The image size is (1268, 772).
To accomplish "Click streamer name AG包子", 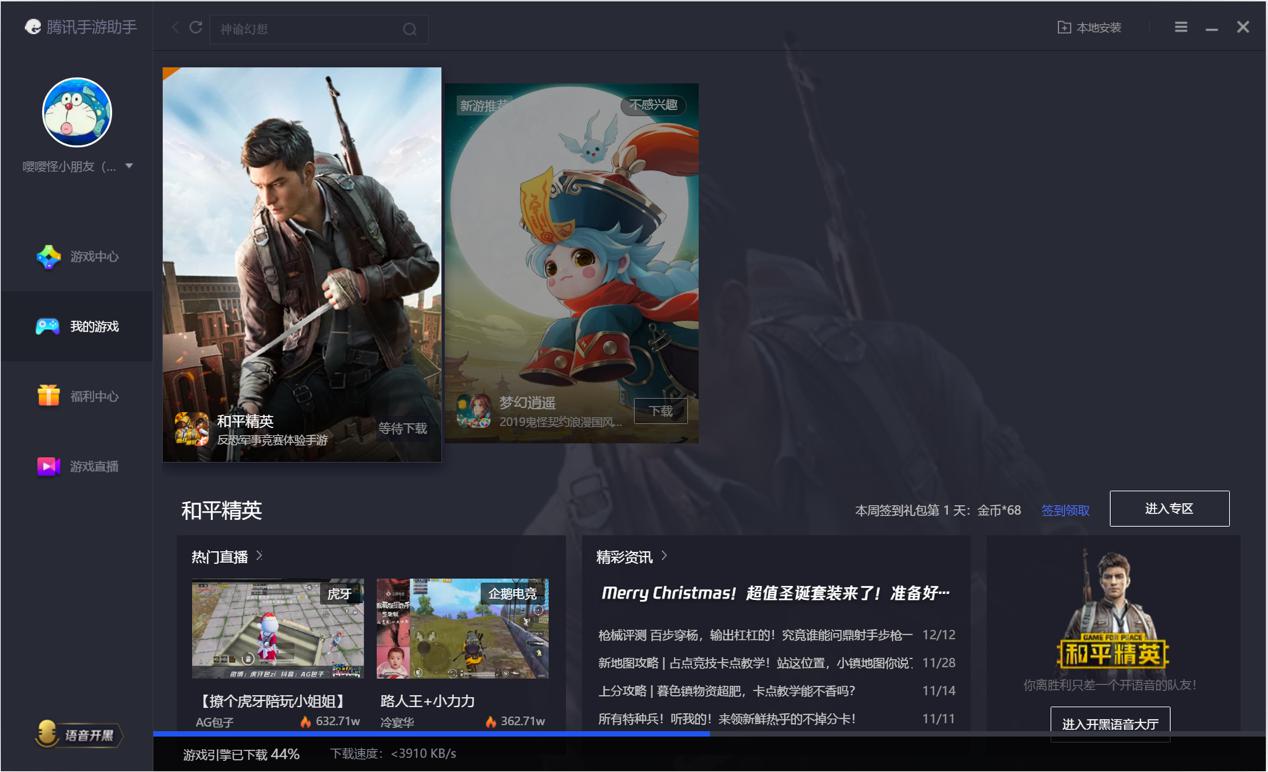I will [x=215, y=722].
